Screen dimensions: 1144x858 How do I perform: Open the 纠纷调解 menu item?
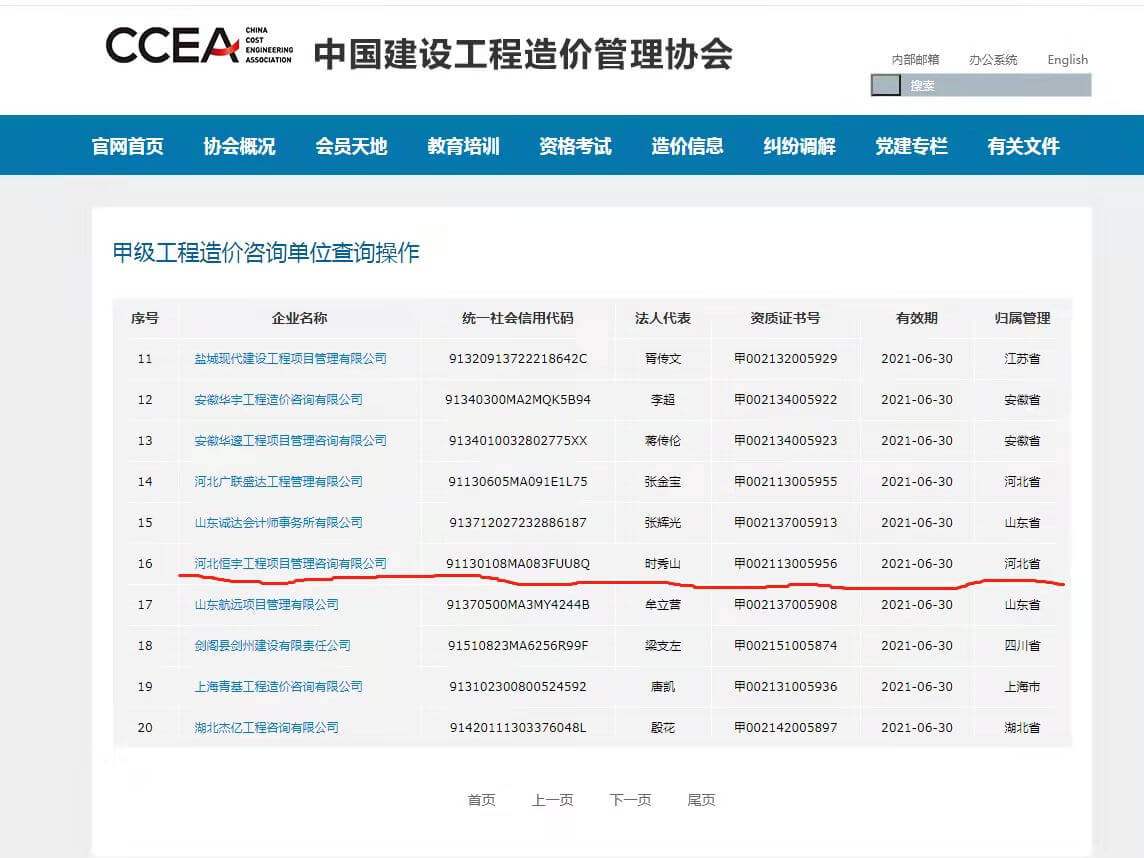(x=799, y=146)
